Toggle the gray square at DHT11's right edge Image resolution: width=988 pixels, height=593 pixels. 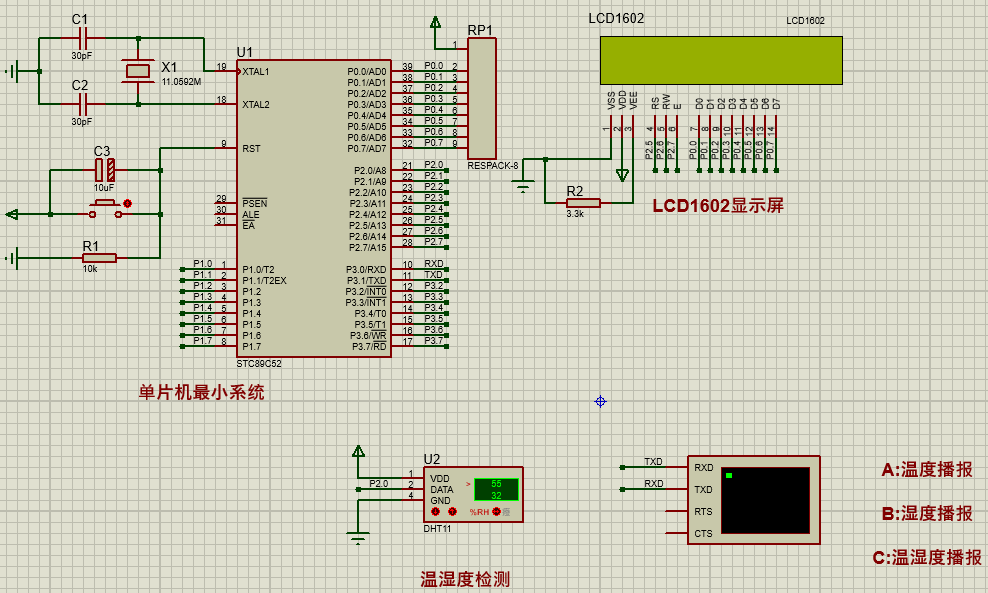pyautogui.click(x=507, y=512)
